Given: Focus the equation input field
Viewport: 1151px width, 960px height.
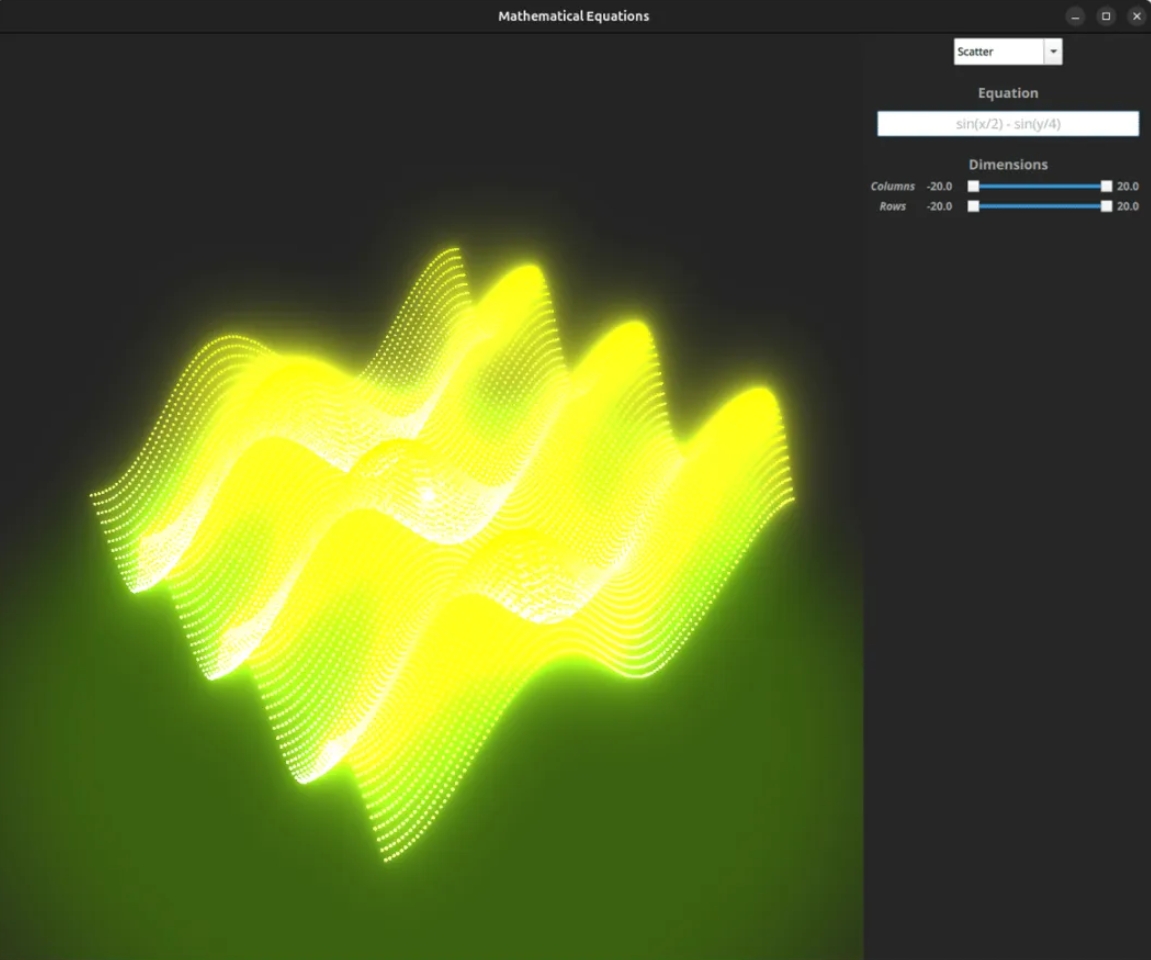Looking at the screenshot, I should coord(1007,124).
